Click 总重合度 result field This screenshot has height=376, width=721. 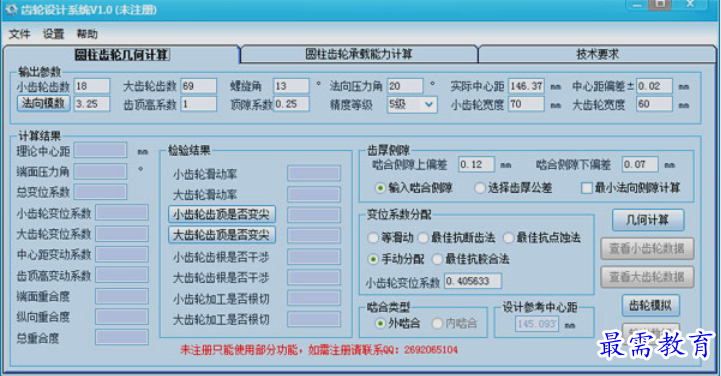point(122,337)
